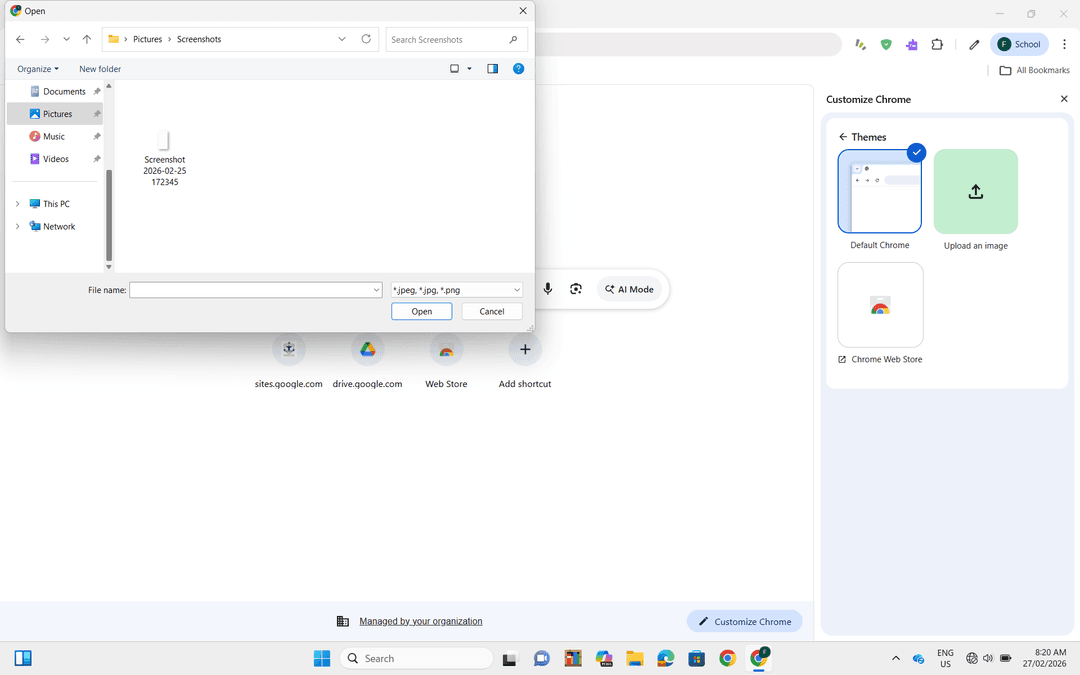1080x675 pixels.
Task: Select the Default Chrome theme
Action: (x=879, y=192)
